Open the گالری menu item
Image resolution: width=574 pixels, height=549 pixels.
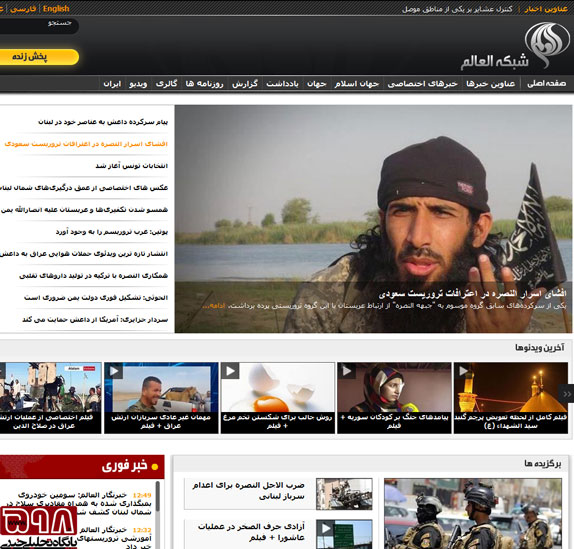coord(166,84)
